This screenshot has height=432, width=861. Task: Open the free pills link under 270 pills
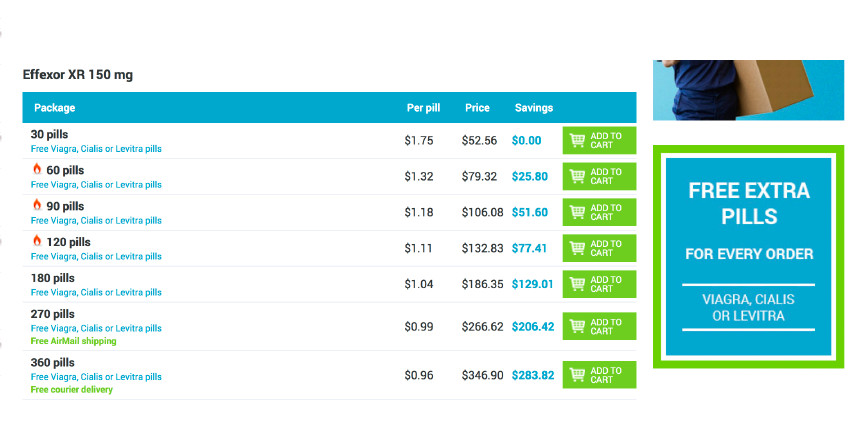point(96,328)
